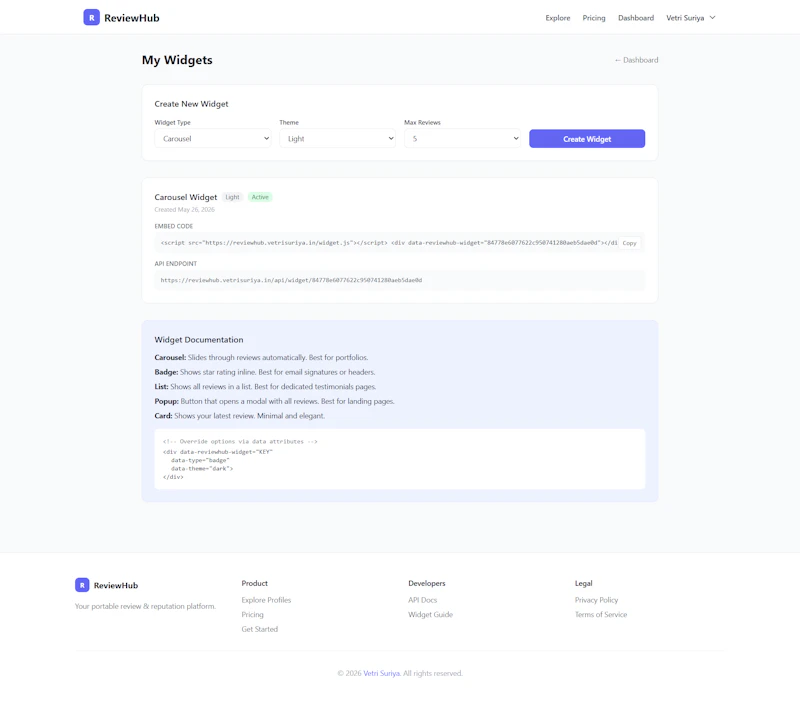This screenshot has height=703, width=800.
Task: Go to Explore in the top navigation
Action: (558, 18)
